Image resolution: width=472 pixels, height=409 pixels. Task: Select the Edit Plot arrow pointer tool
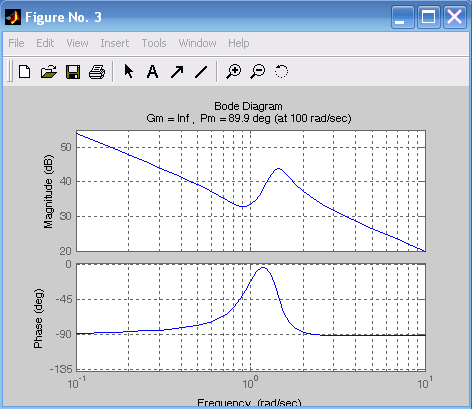pos(129,71)
